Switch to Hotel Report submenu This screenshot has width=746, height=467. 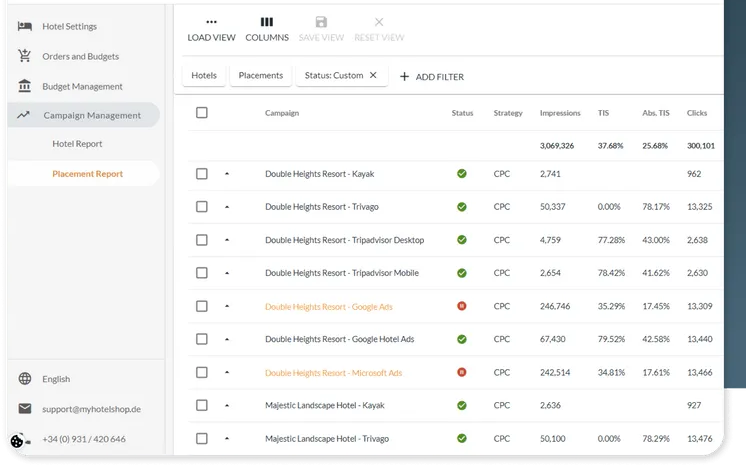click(x=77, y=144)
